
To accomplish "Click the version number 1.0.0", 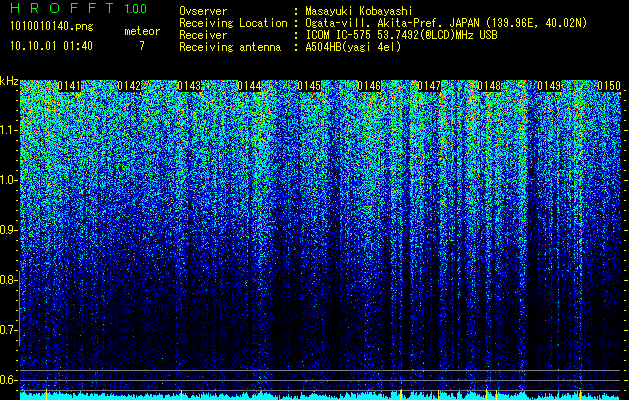I will tap(136, 9).
